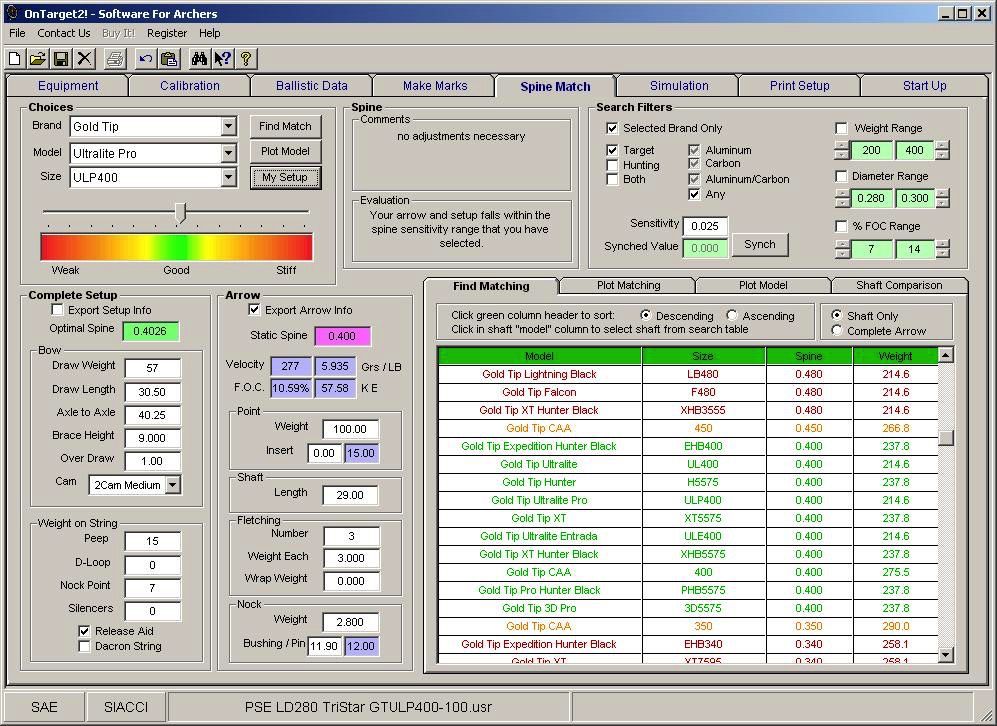Activate context help with the arrow-question icon
This screenshot has width=997, height=726.
pos(223,57)
